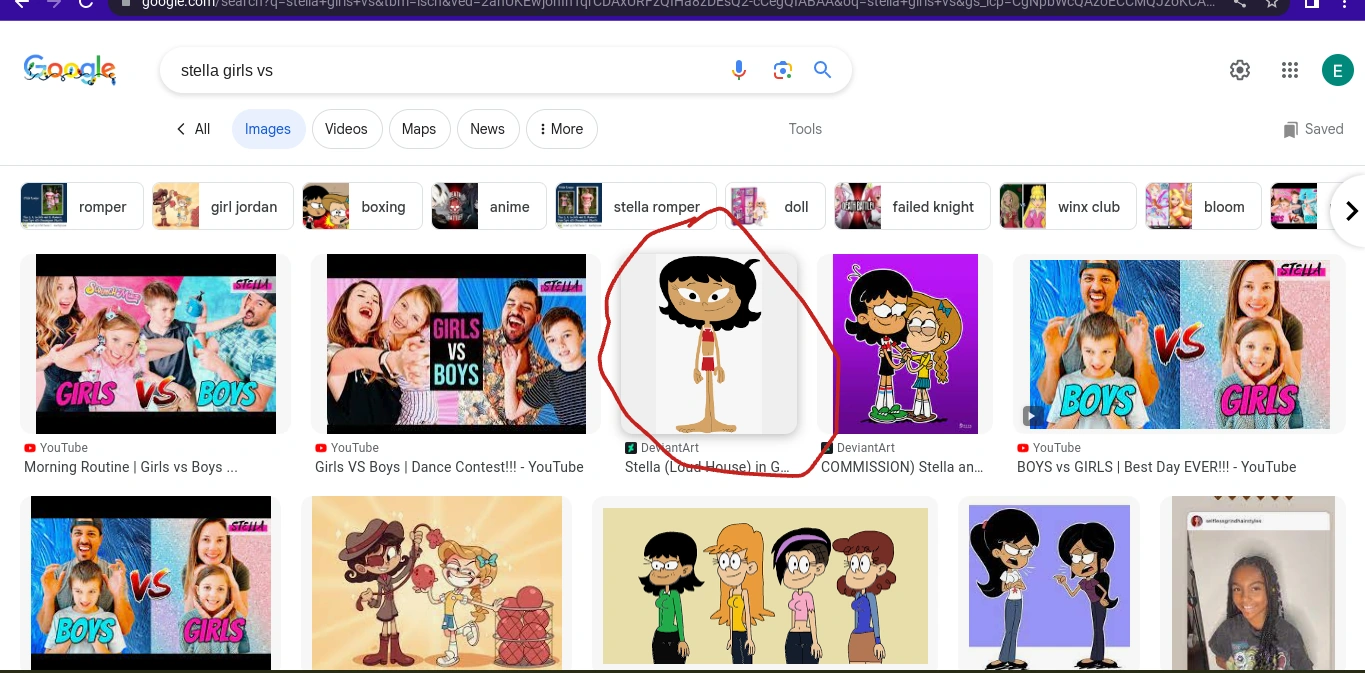
Task: Switch to the News tab
Action: [487, 128]
